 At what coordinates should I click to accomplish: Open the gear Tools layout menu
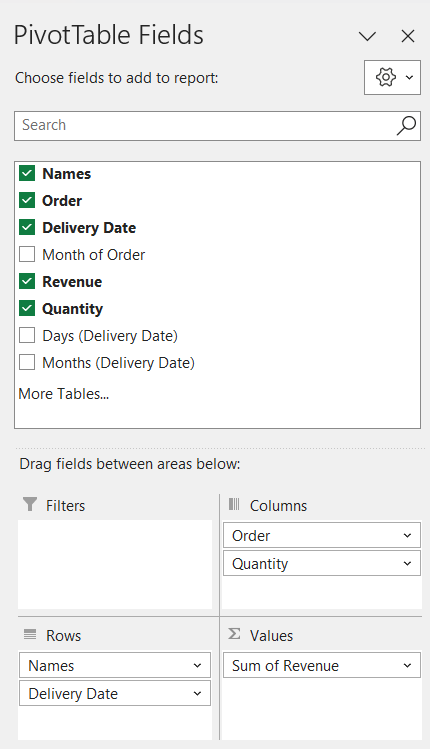pyautogui.click(x=392, y=77)
